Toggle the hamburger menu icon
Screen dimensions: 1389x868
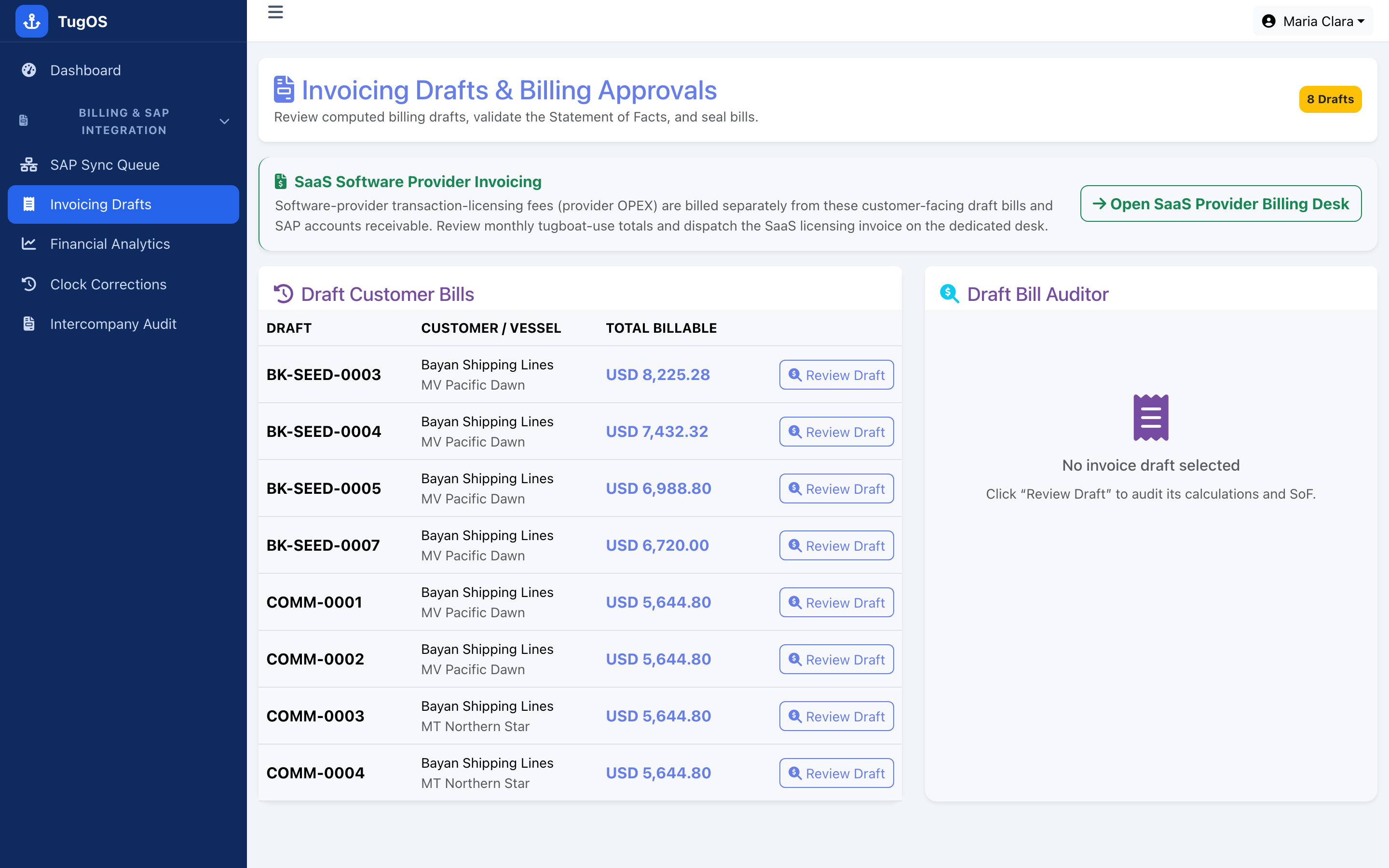point(275,12)
